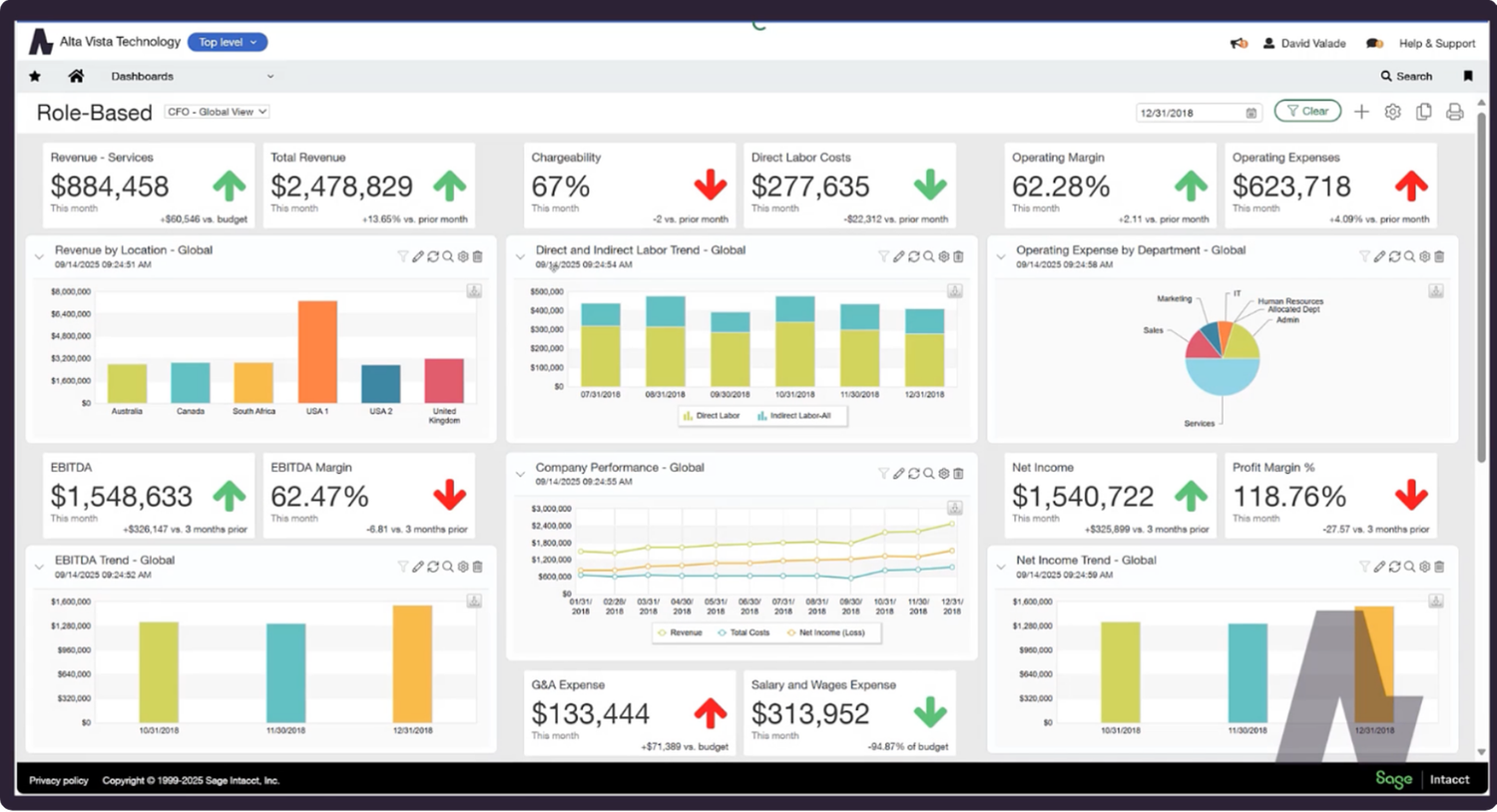Open the Total Revenue $2,478,829 card
This screenshot has height=812, width=1497.
click(x=368, y=186)
